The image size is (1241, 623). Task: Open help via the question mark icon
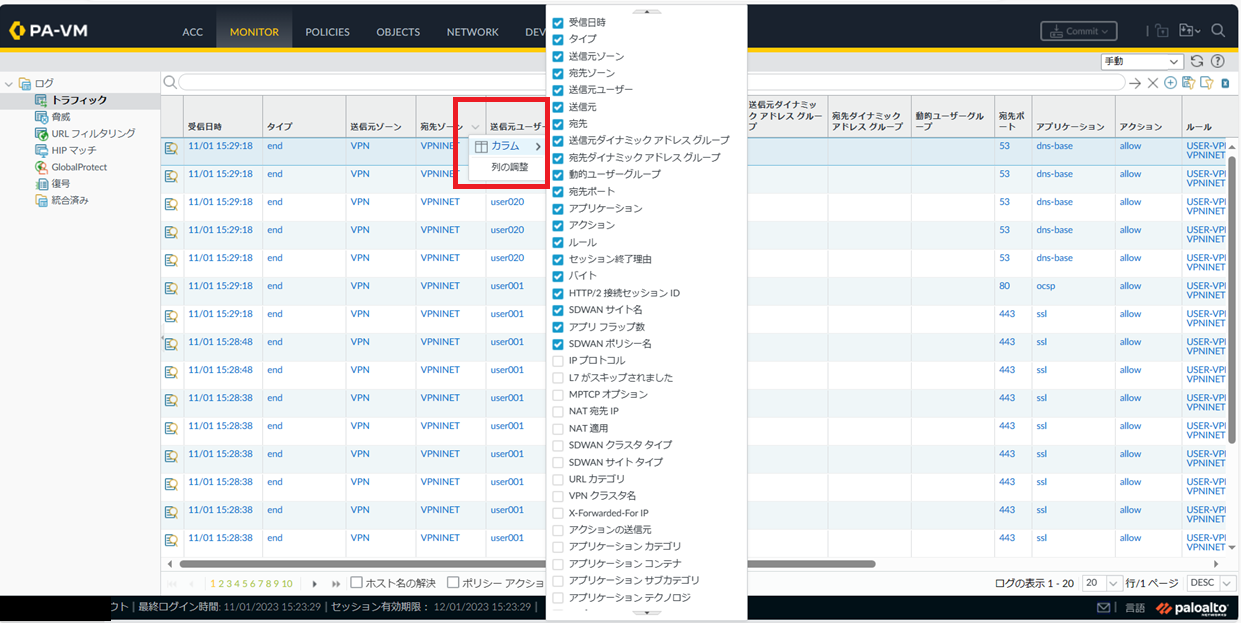pyautogui.click(x=1217, y=62)
